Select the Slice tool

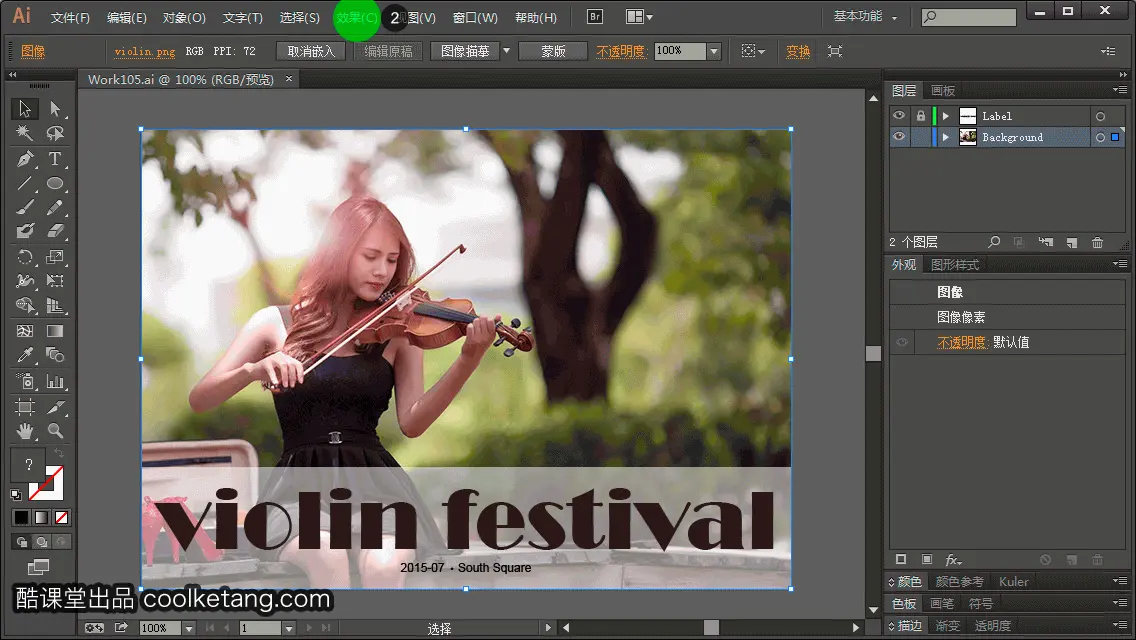tap(55, 407)
